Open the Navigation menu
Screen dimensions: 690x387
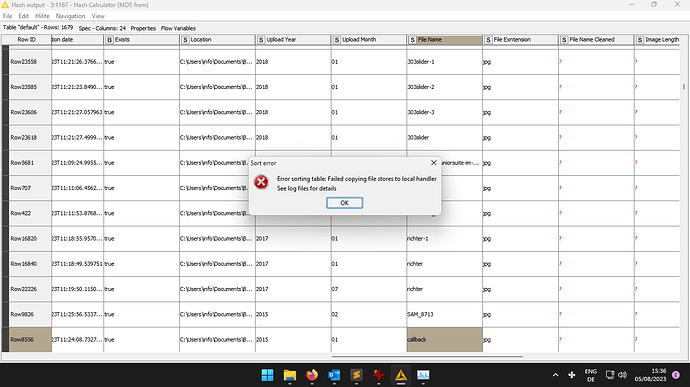[70, 16]
